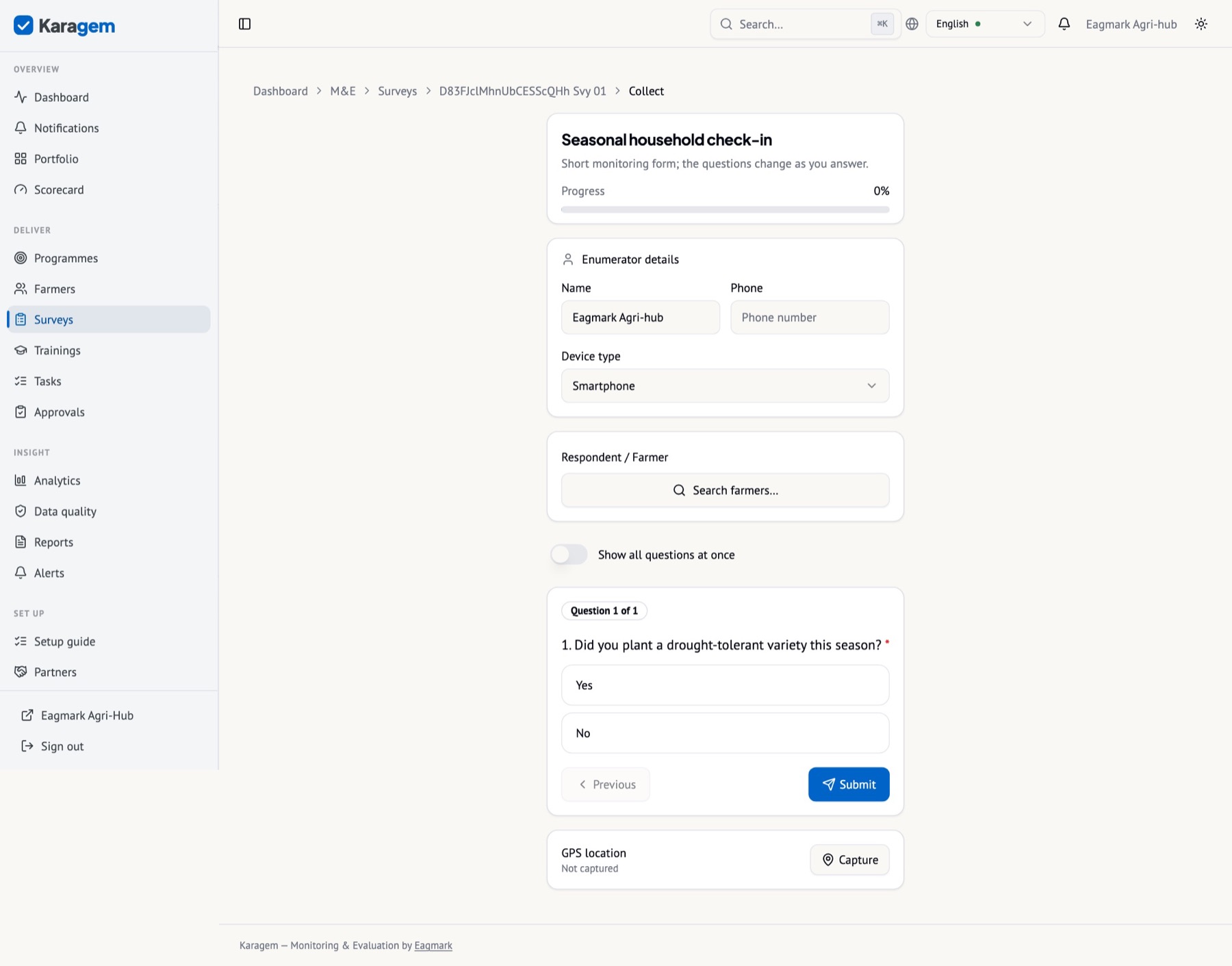The image size is (1232, 966).
Task: Open Setup guide in the sidebar
Action: (x=109, y=641)
